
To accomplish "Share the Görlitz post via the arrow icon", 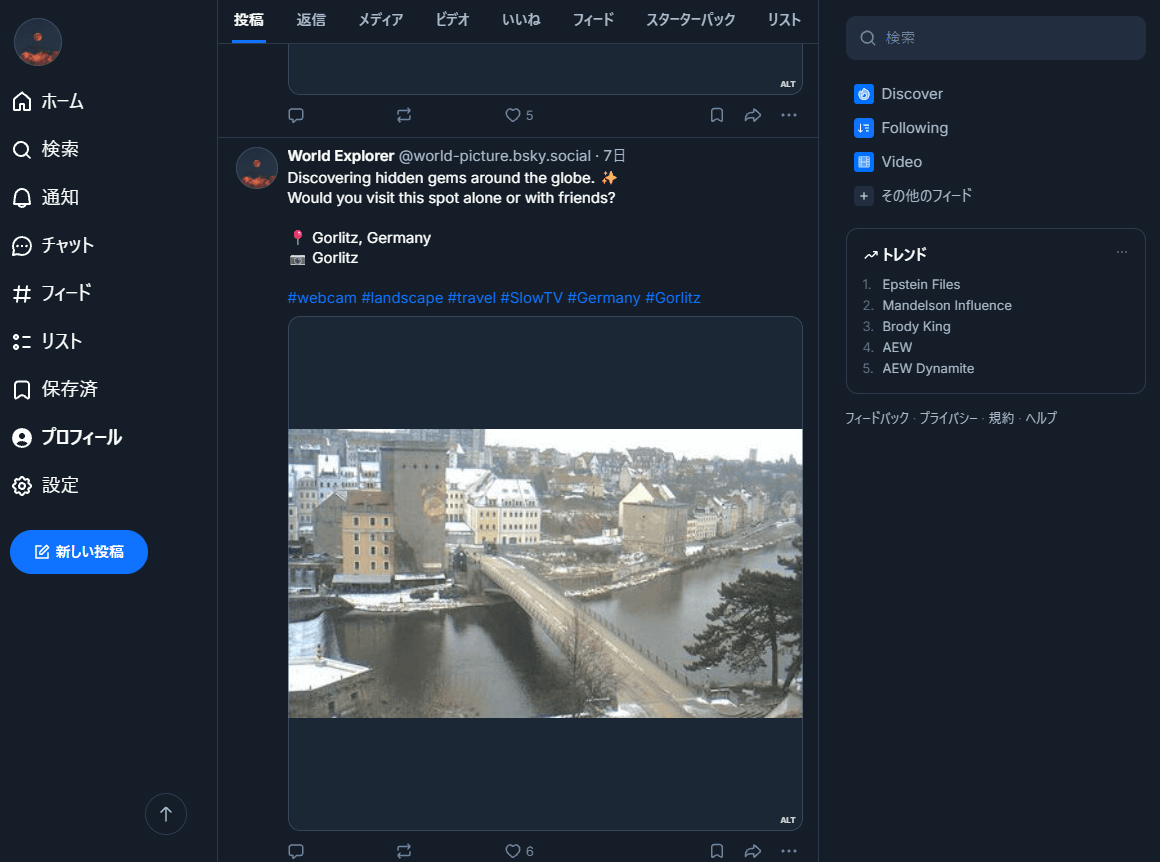I will pos(753,851).
